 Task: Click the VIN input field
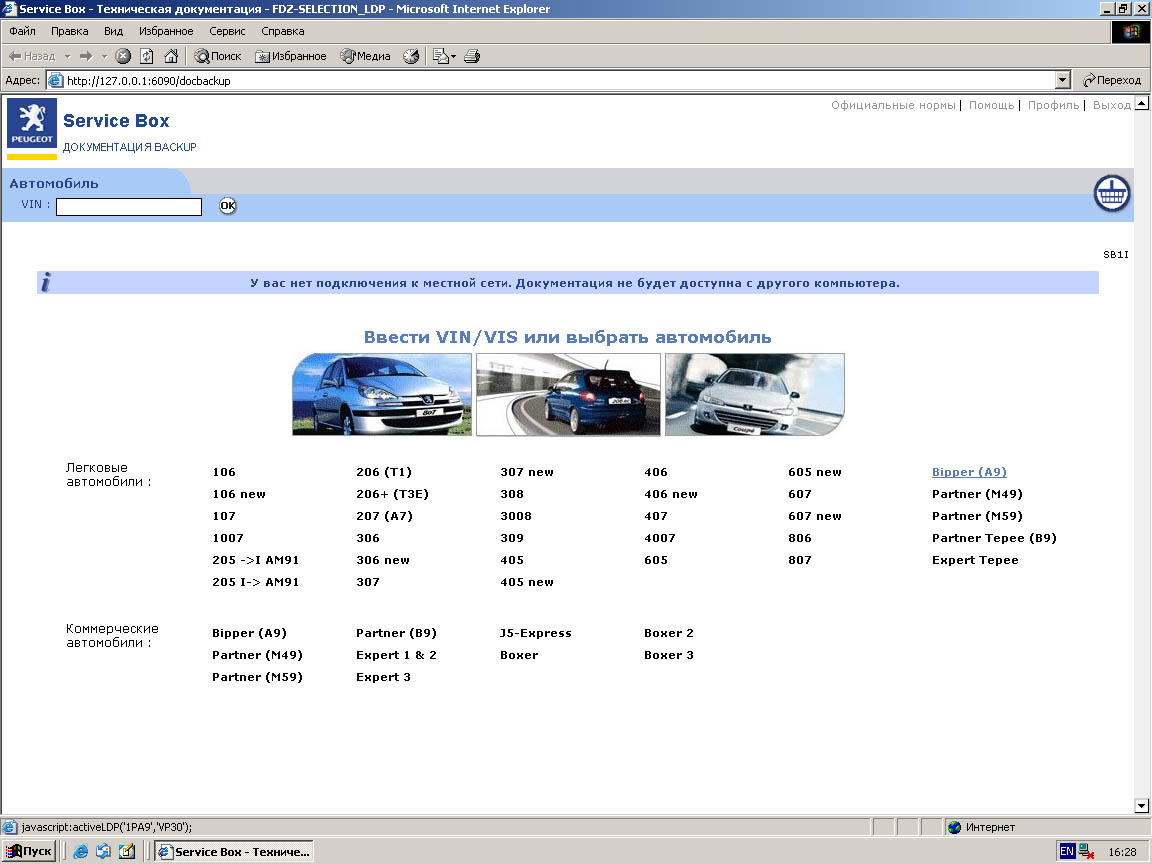129,207
